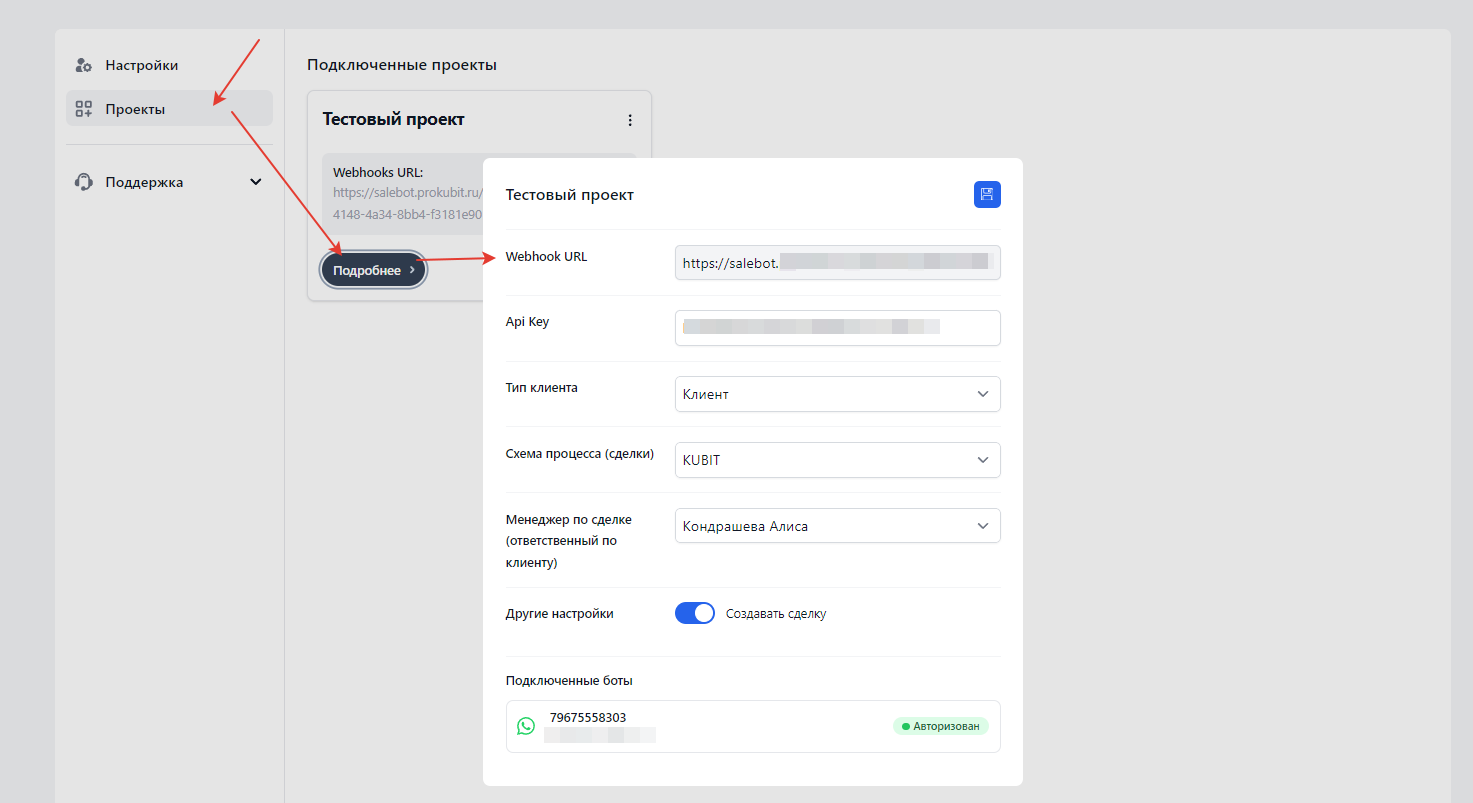Open the Схема процесса (сделки) dropdown
Viewport: 1473px width, 803px height.
point(837,460)
